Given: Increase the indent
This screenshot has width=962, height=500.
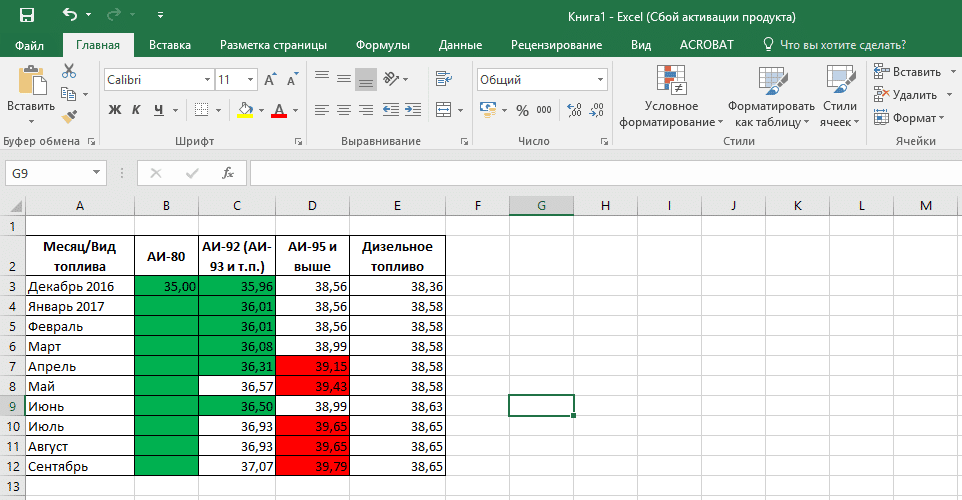Looking at the screenshot, I should coord(413,110).
